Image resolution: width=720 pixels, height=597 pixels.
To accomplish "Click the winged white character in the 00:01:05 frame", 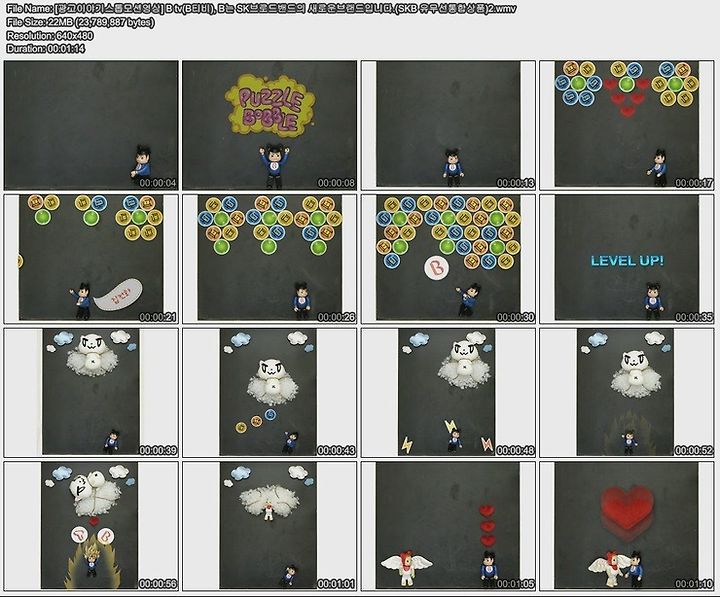I will (406, 567).
